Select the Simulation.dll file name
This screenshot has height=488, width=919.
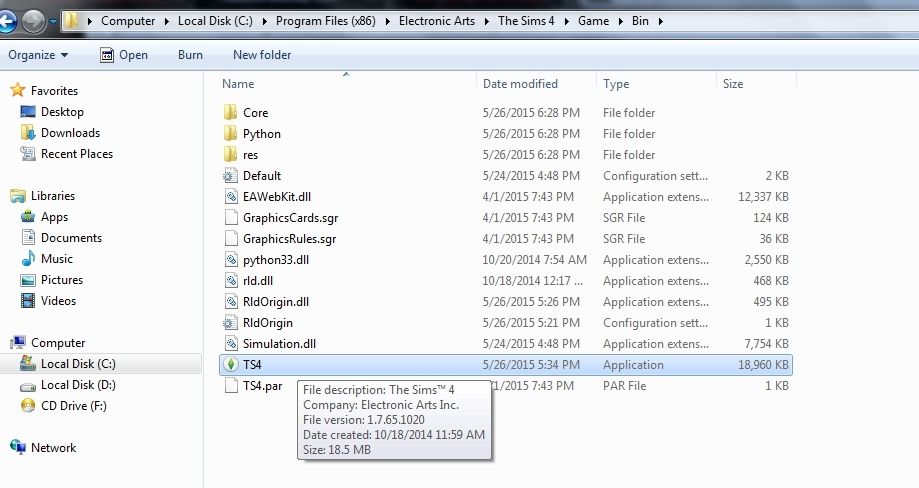[x=279, y=344]
